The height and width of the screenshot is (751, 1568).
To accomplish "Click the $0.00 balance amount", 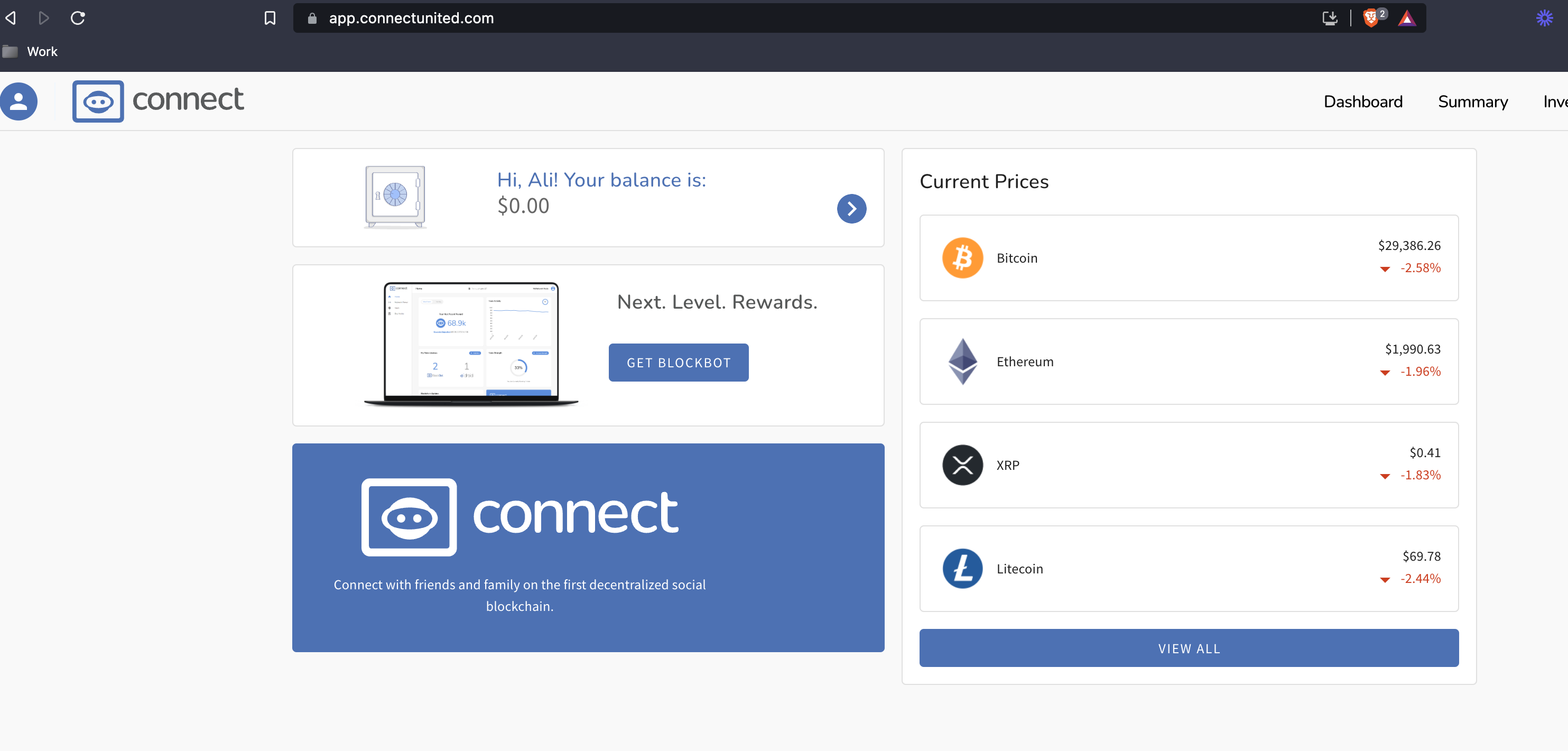I will pos(524,206).
